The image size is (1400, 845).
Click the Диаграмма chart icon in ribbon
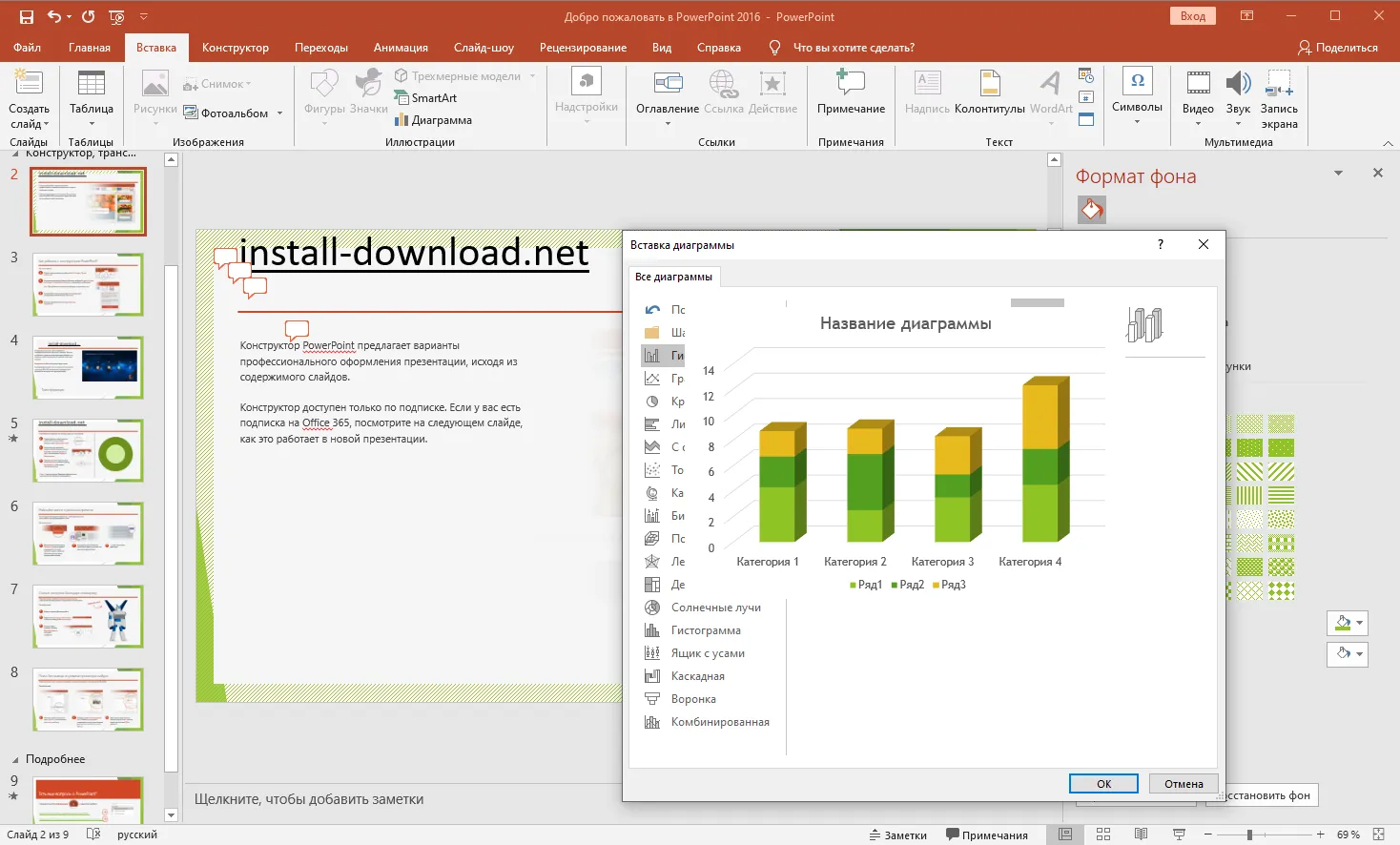[x=401, y=120]
